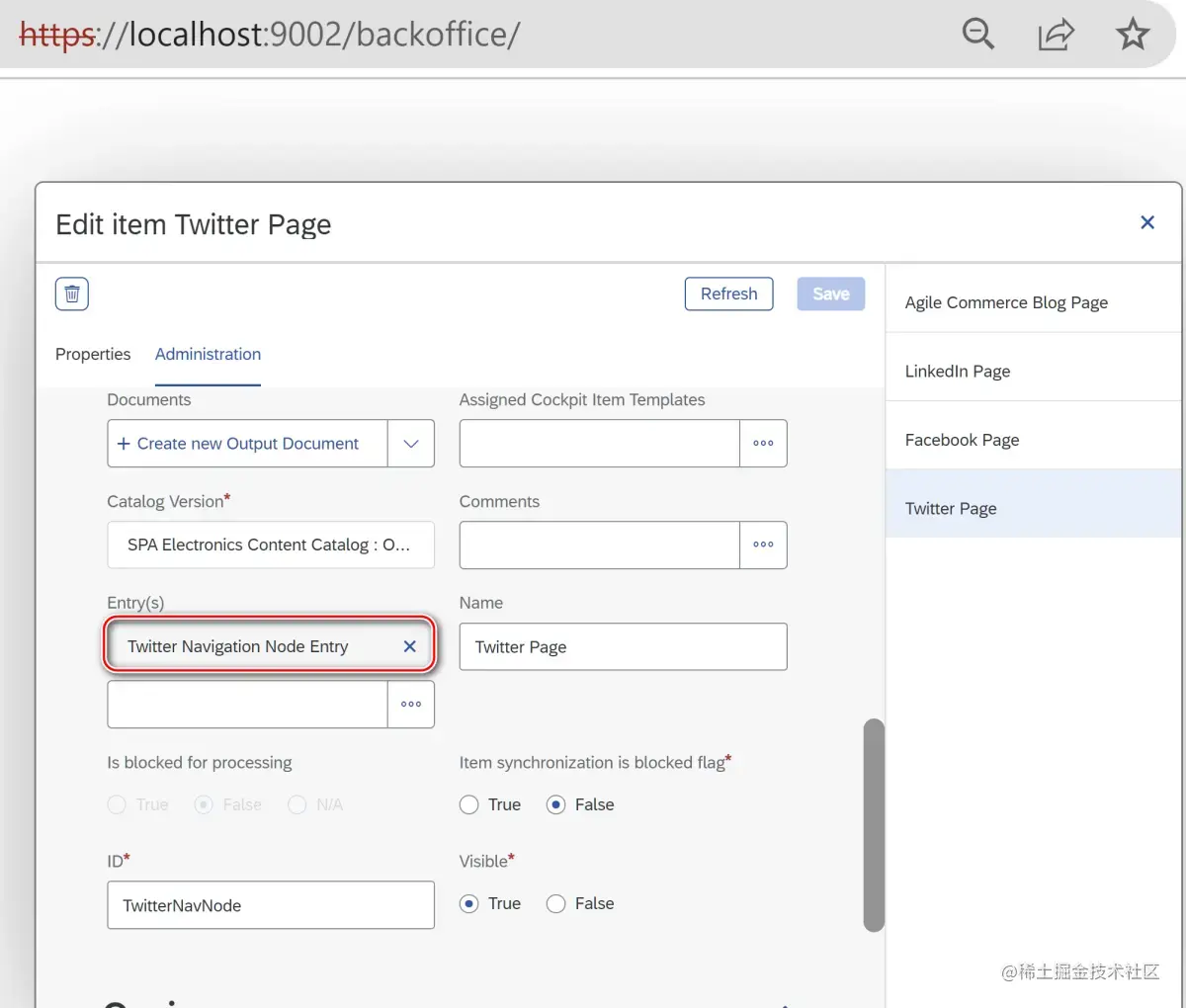Open ellipsis for Assigned Cockpit Item Templates

pos(763,443)
